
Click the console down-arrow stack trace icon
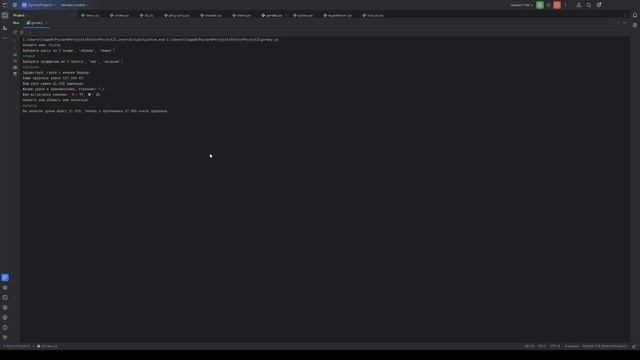point(15,48)
